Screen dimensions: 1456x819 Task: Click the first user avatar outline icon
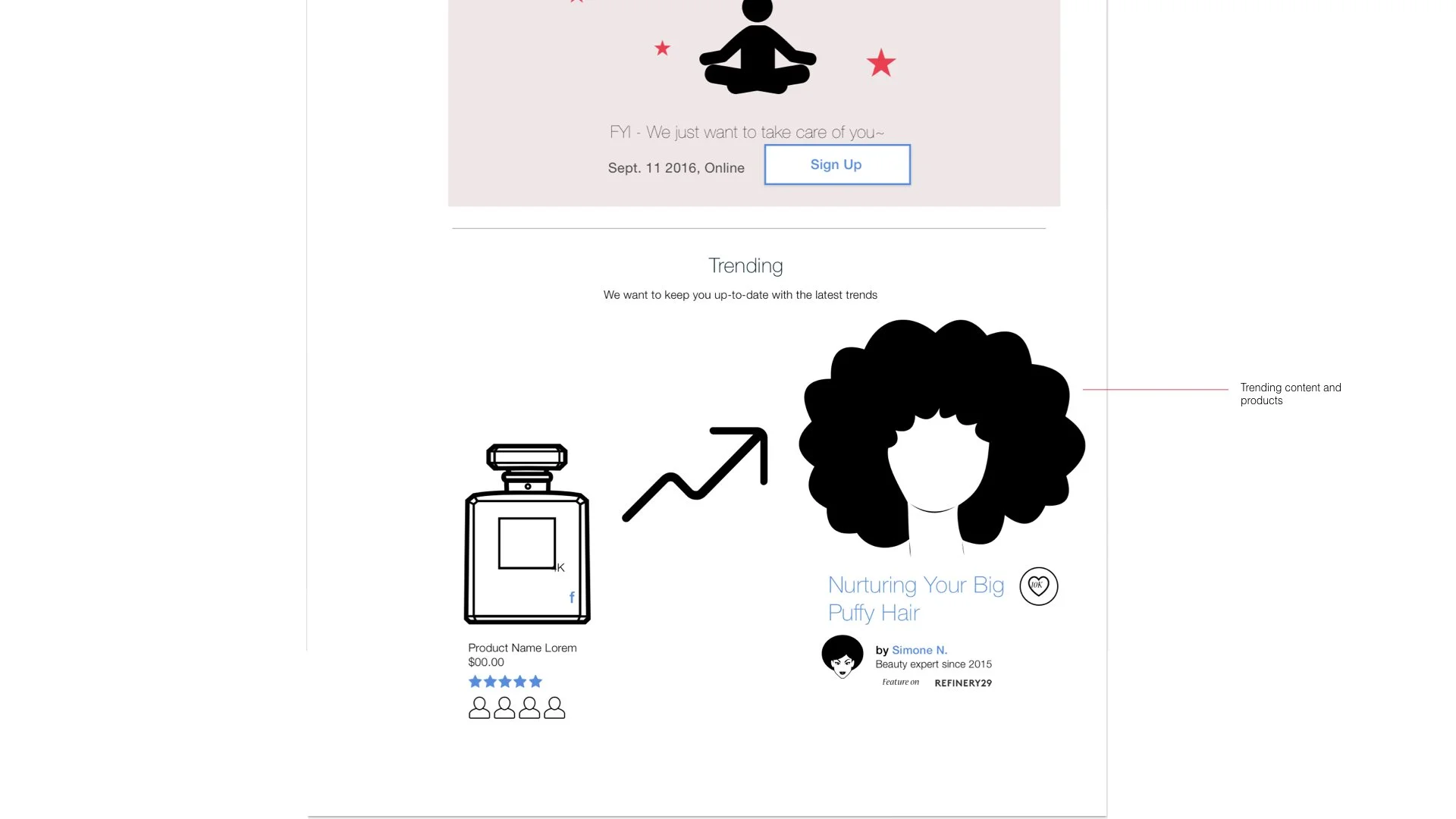[x=479, y=708]
